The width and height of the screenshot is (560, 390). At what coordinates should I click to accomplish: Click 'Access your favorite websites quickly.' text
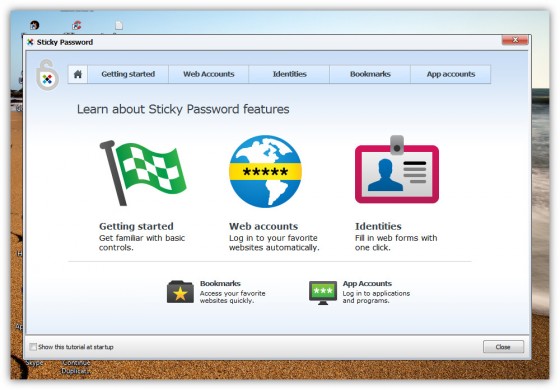(x=232, y=297)
